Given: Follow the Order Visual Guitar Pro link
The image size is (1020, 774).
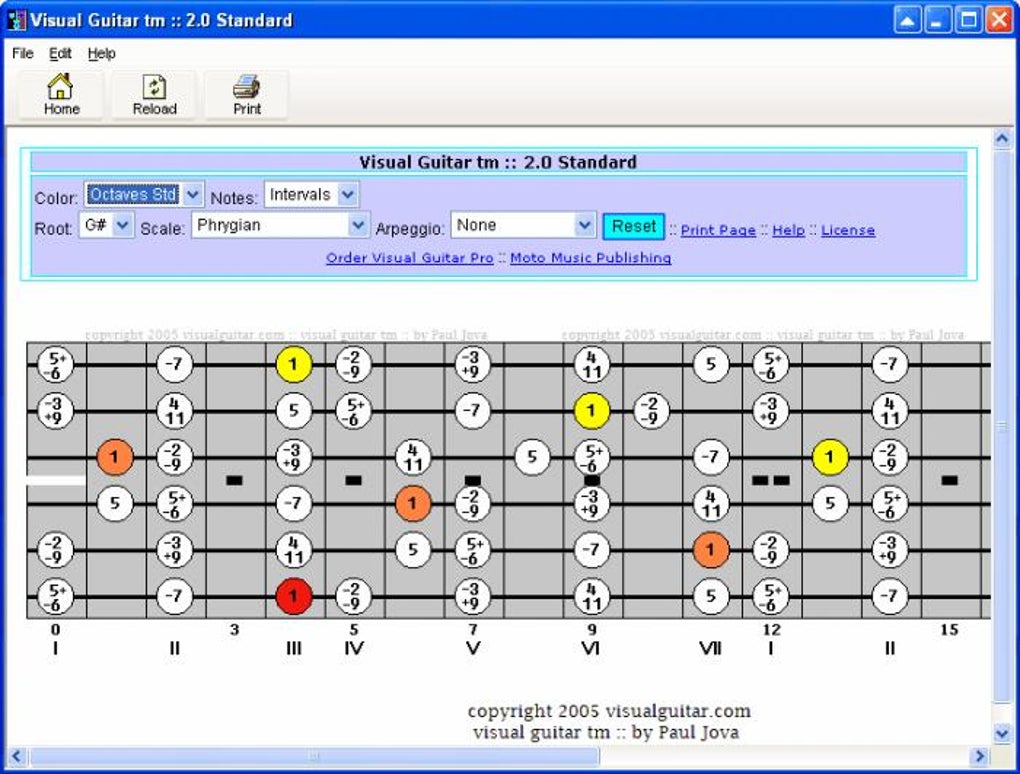Looking at the screenshot, I should [x=409, y=257].
